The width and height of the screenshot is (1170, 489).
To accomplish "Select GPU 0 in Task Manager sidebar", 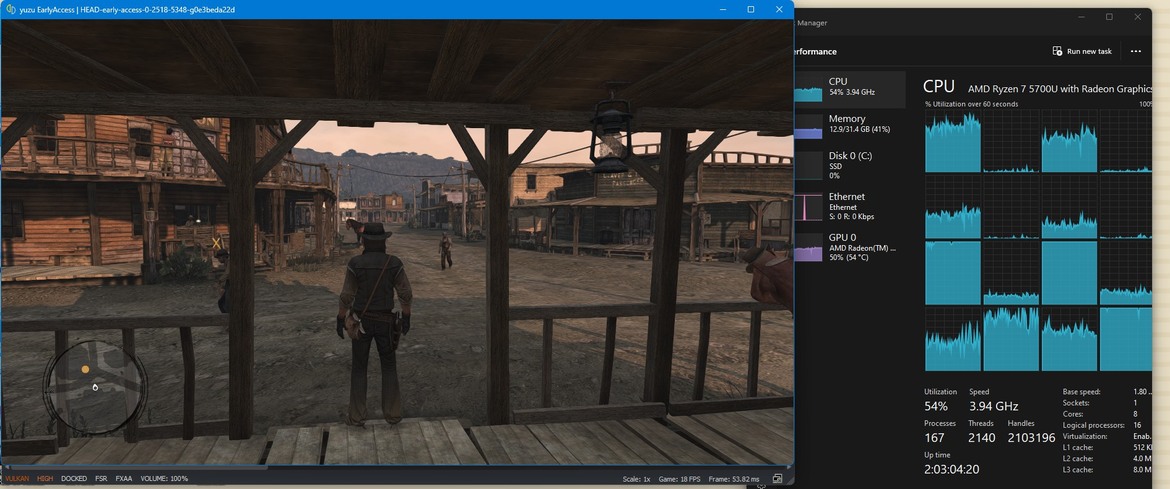I will [850, 246].
